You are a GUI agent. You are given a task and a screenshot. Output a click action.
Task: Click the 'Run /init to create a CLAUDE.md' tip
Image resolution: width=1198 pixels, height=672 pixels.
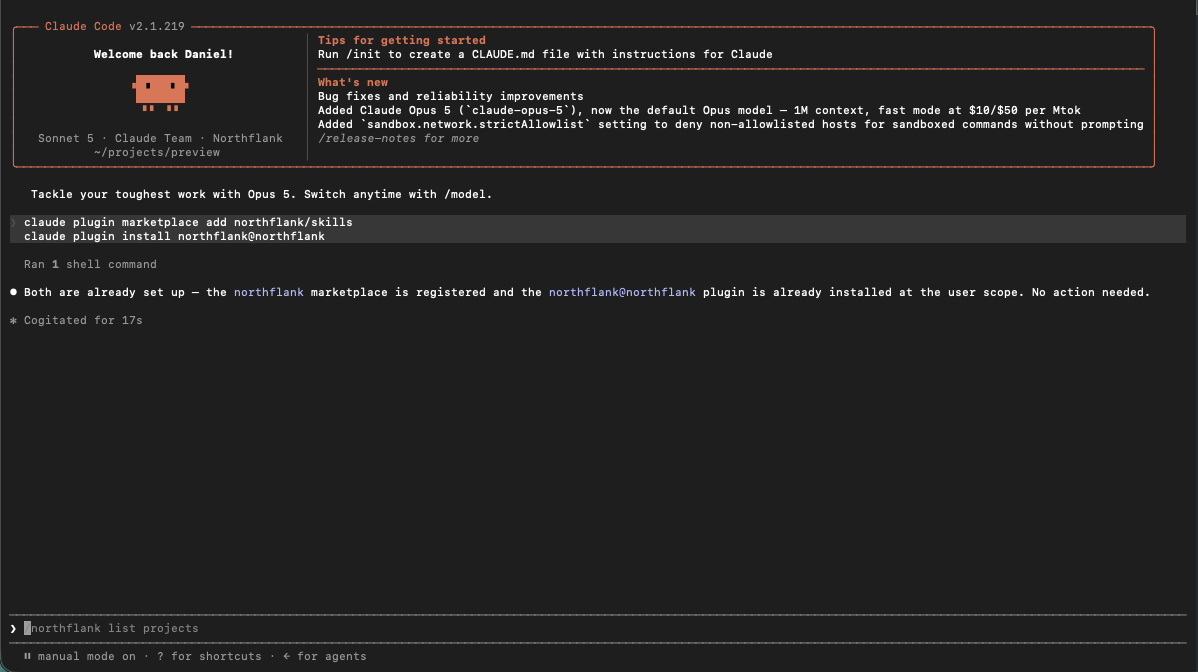545,54
